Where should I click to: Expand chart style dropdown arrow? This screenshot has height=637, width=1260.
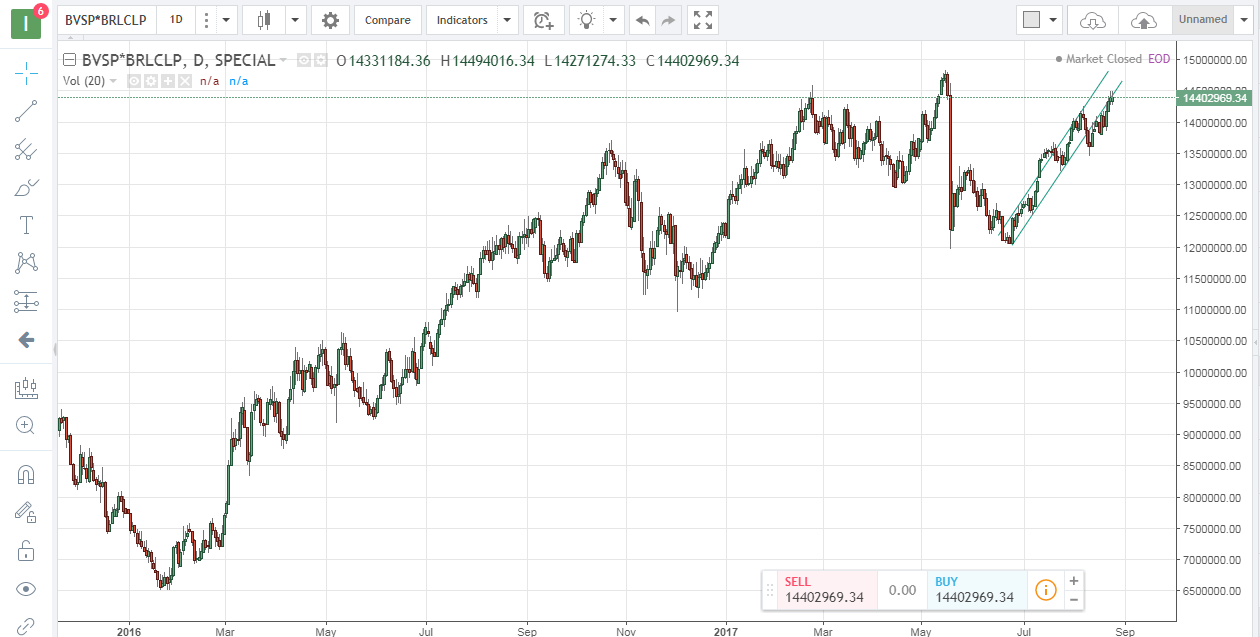[295, 20]
